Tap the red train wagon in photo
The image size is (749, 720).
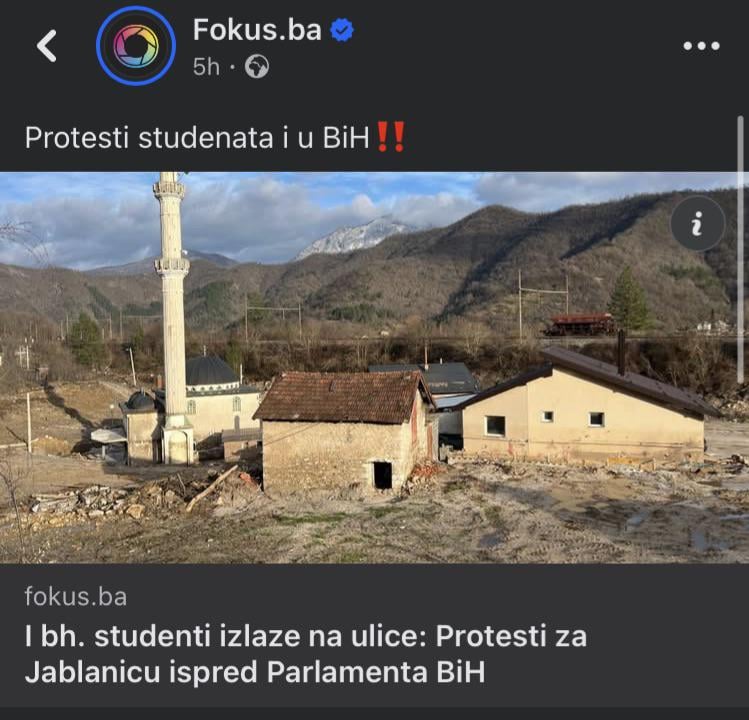[579, 324]
